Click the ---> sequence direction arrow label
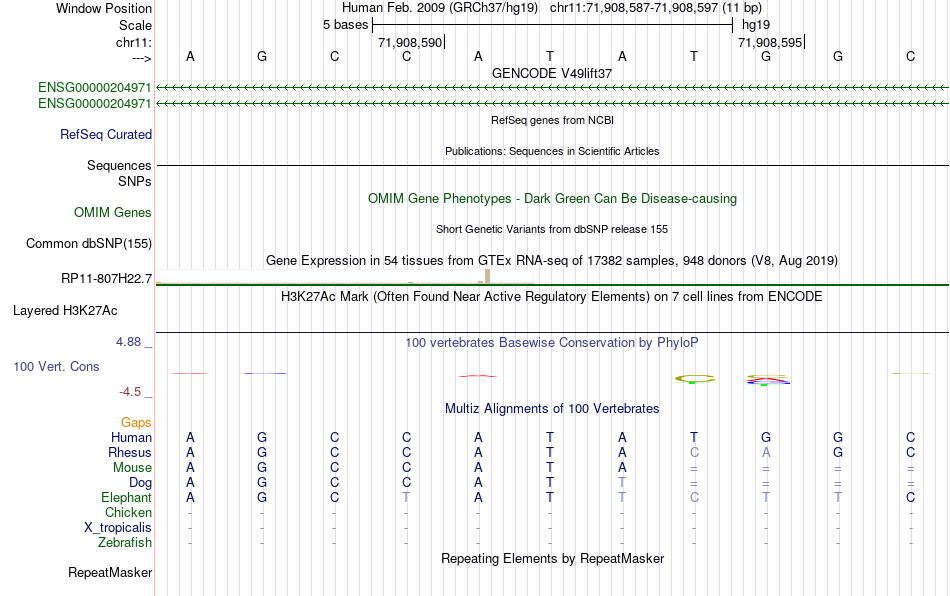This screenshot has width=950, height=596. click(x=141, y=58)
